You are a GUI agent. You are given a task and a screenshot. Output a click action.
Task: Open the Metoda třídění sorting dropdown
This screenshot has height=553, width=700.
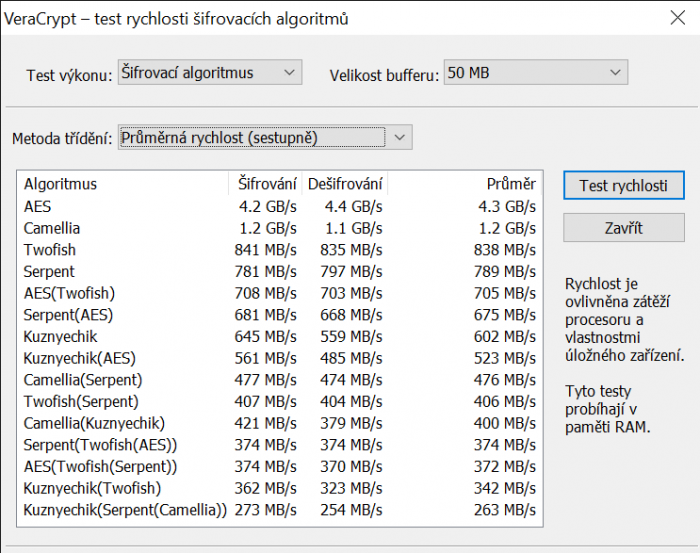(x=264, y=138)
